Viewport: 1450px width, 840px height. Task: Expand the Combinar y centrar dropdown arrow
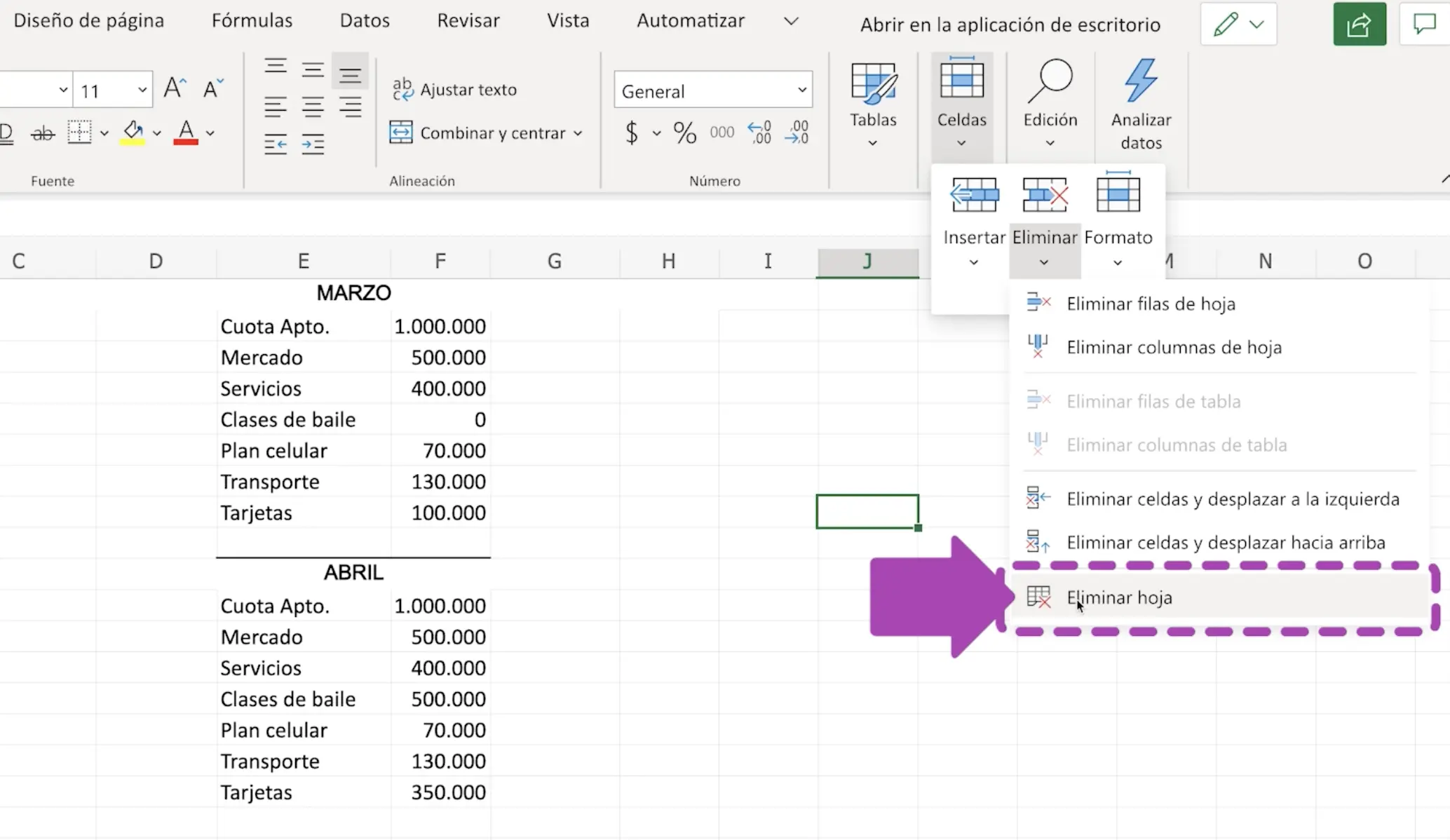[x=578, y=133]
